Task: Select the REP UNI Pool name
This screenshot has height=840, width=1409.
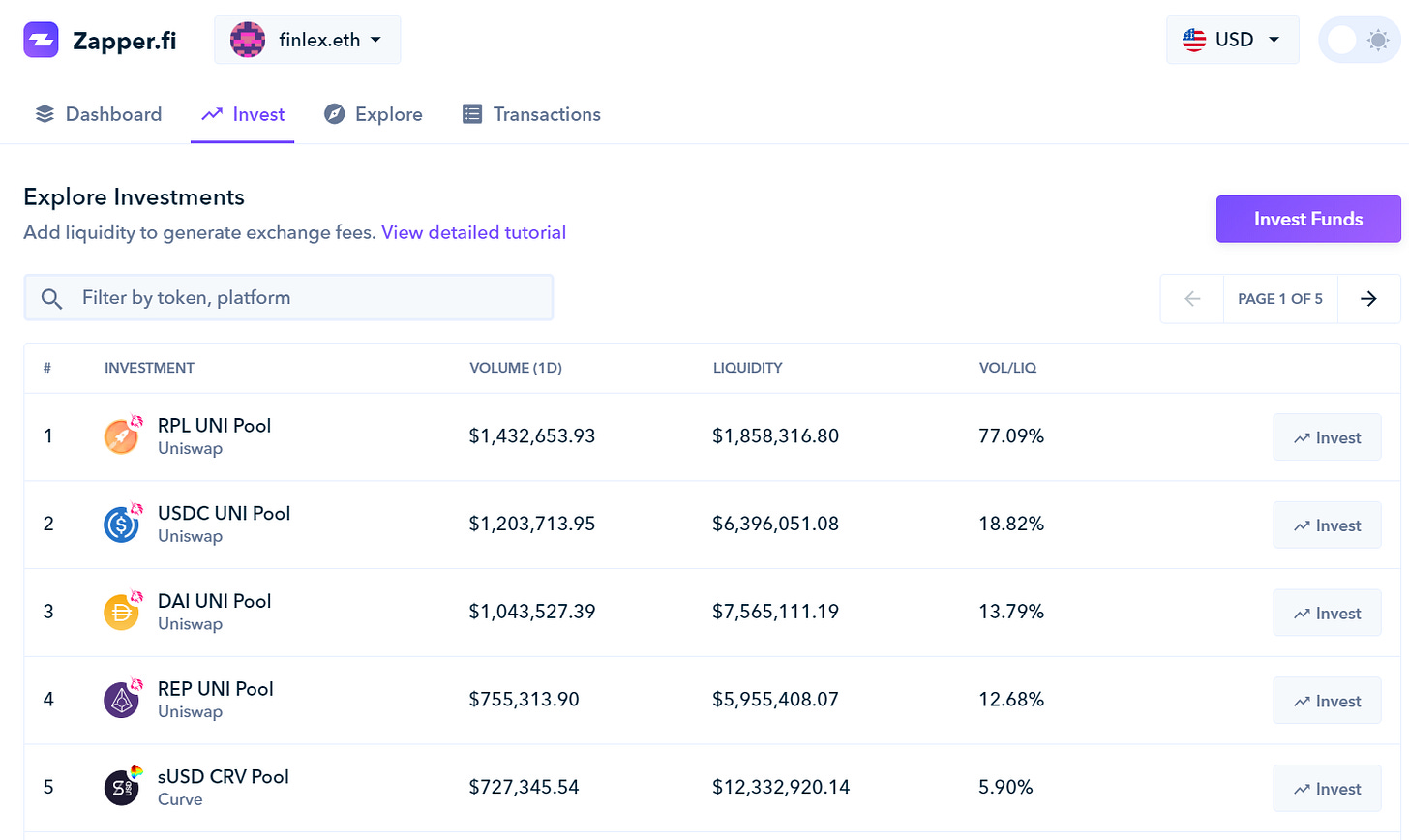Action: (x=216, y=689)
